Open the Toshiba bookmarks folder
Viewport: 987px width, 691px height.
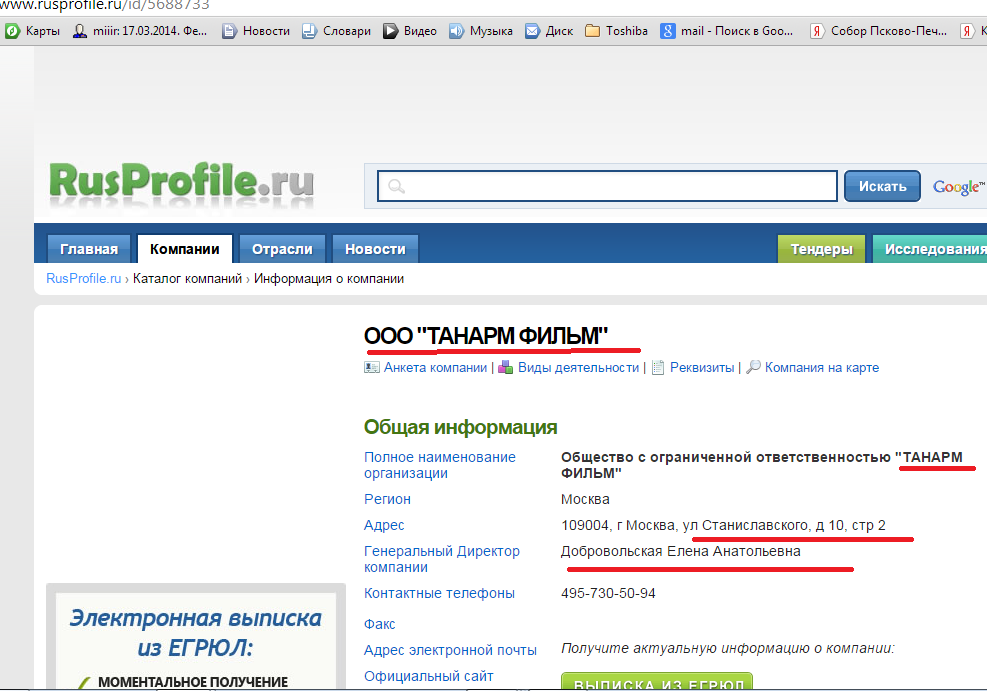coord(616,31)
